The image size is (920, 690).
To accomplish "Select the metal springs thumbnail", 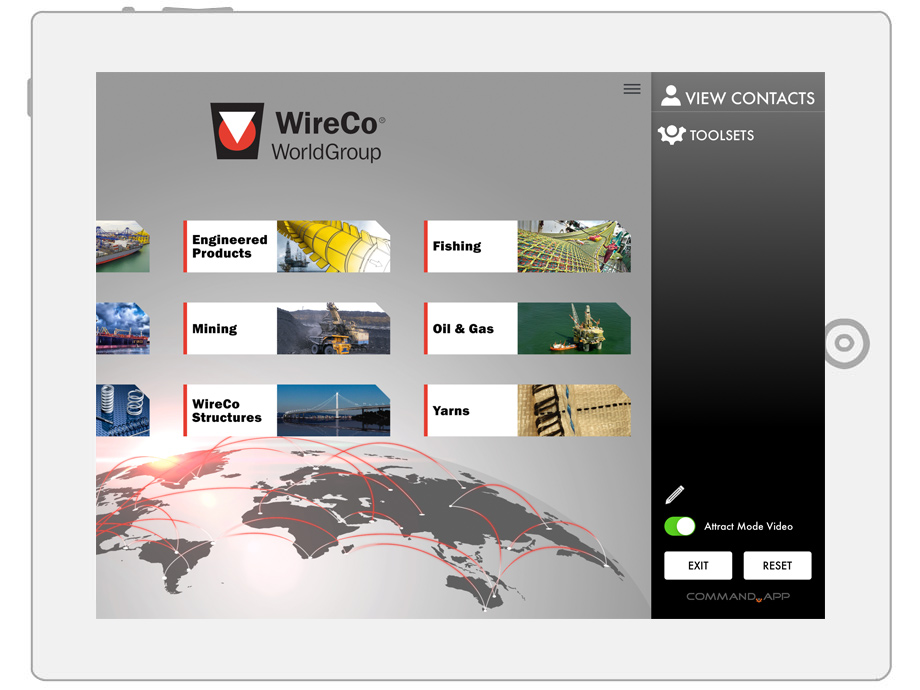I will coord(123,411).
